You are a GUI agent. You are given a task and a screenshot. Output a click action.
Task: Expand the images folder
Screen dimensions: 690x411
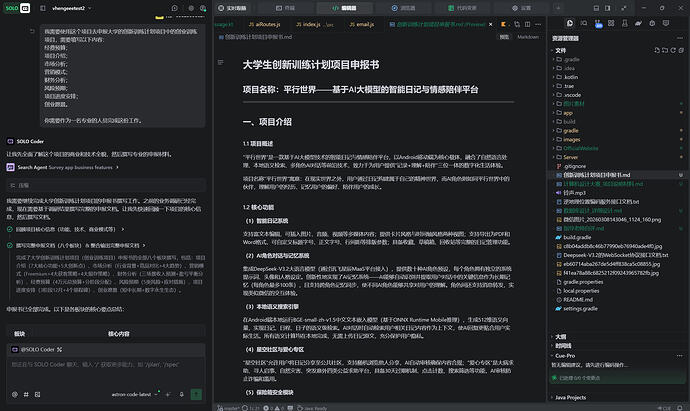point(617,139)
